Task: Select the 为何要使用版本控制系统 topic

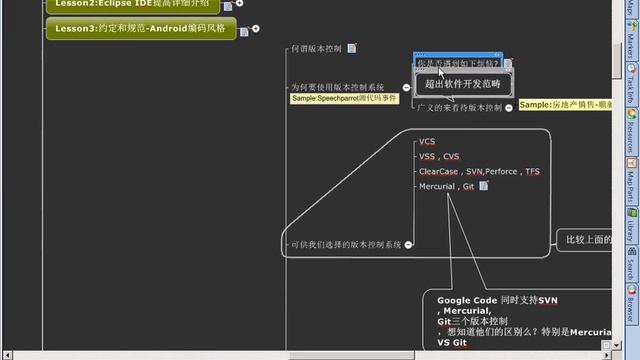Action: (x=337, y=87)
